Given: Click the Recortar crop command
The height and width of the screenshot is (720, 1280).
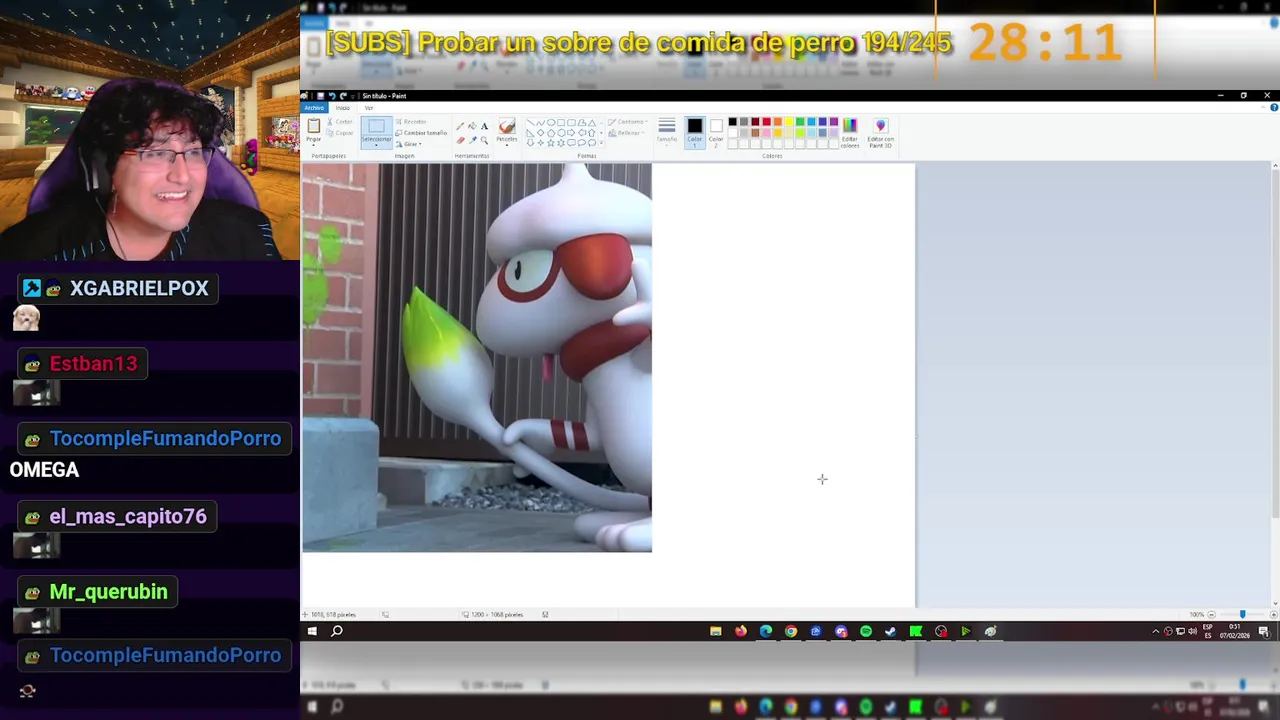Looking at the screenshot, I should click(x=411, y=122).
